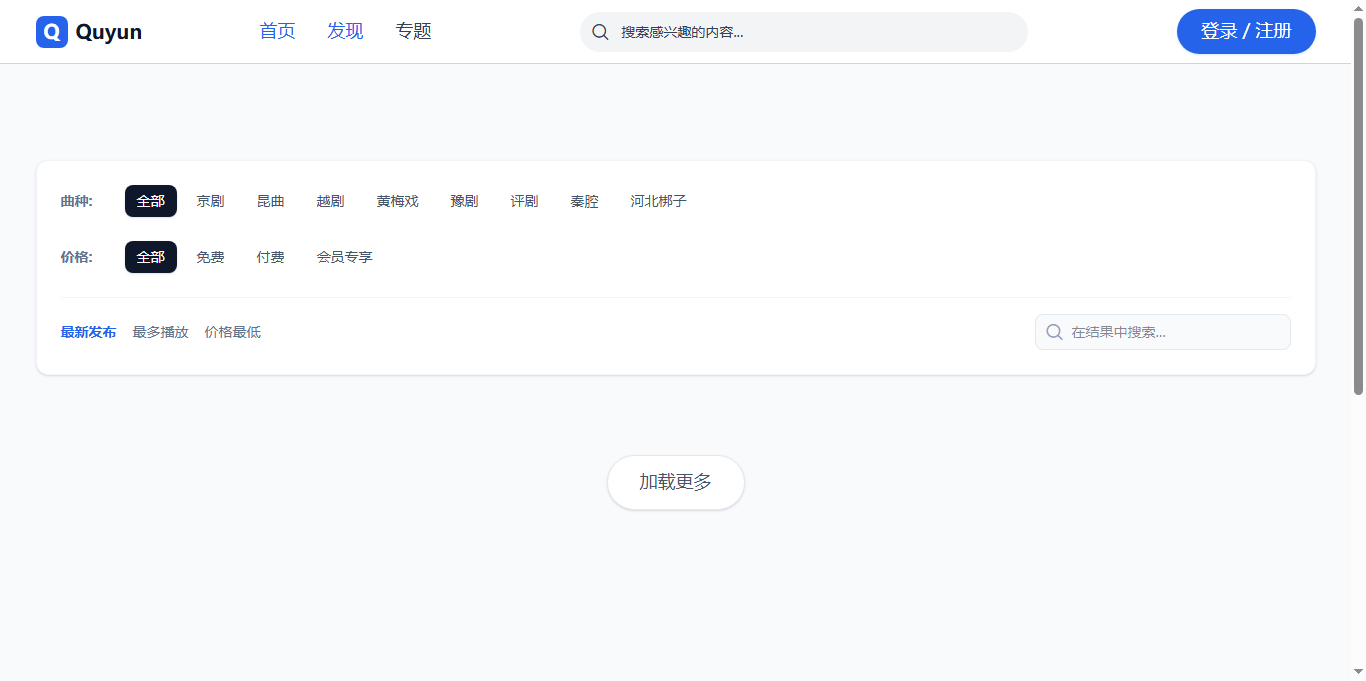
Task: Sort results by 价格最低
Action: pos(232,332)
